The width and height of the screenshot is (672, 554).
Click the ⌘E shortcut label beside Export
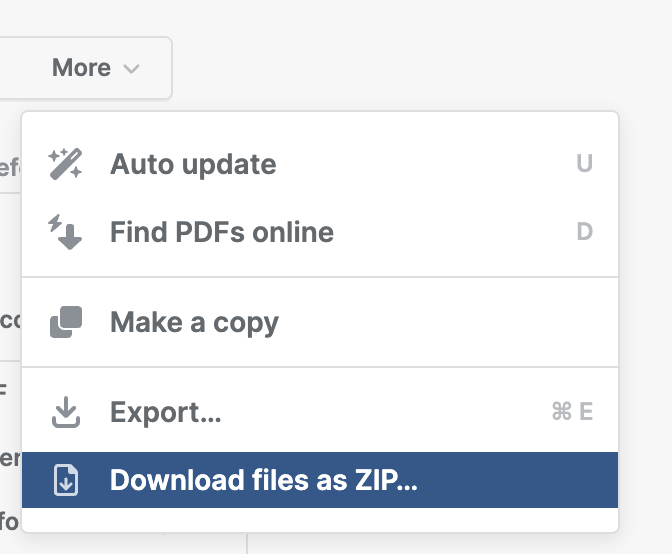pos(572,411)
